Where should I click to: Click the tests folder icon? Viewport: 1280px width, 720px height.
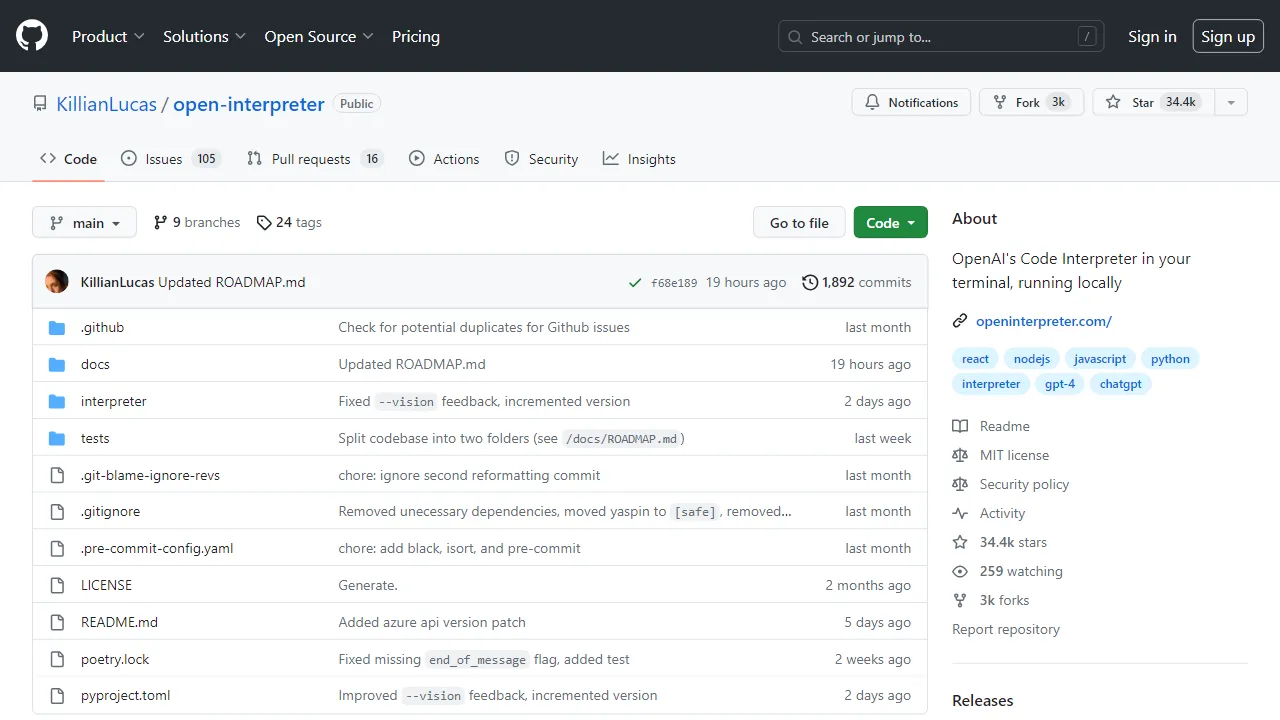[x=57, y=438]
